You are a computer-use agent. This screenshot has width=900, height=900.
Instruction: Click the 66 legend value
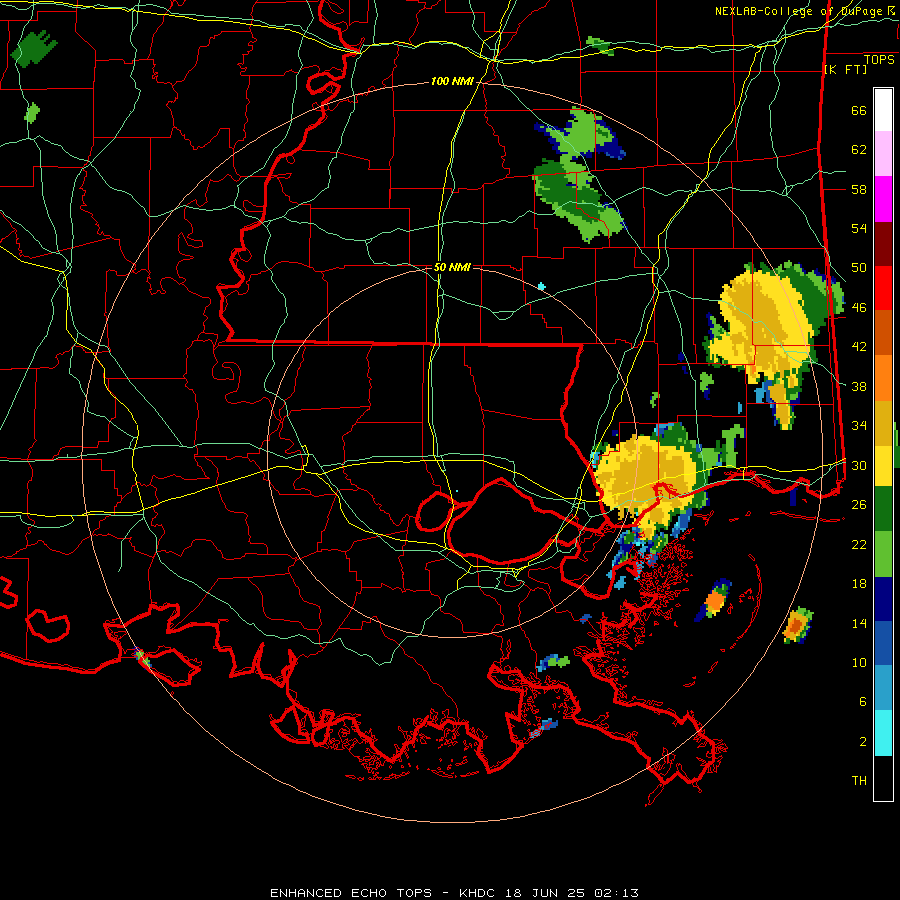[x=859, y=111]
